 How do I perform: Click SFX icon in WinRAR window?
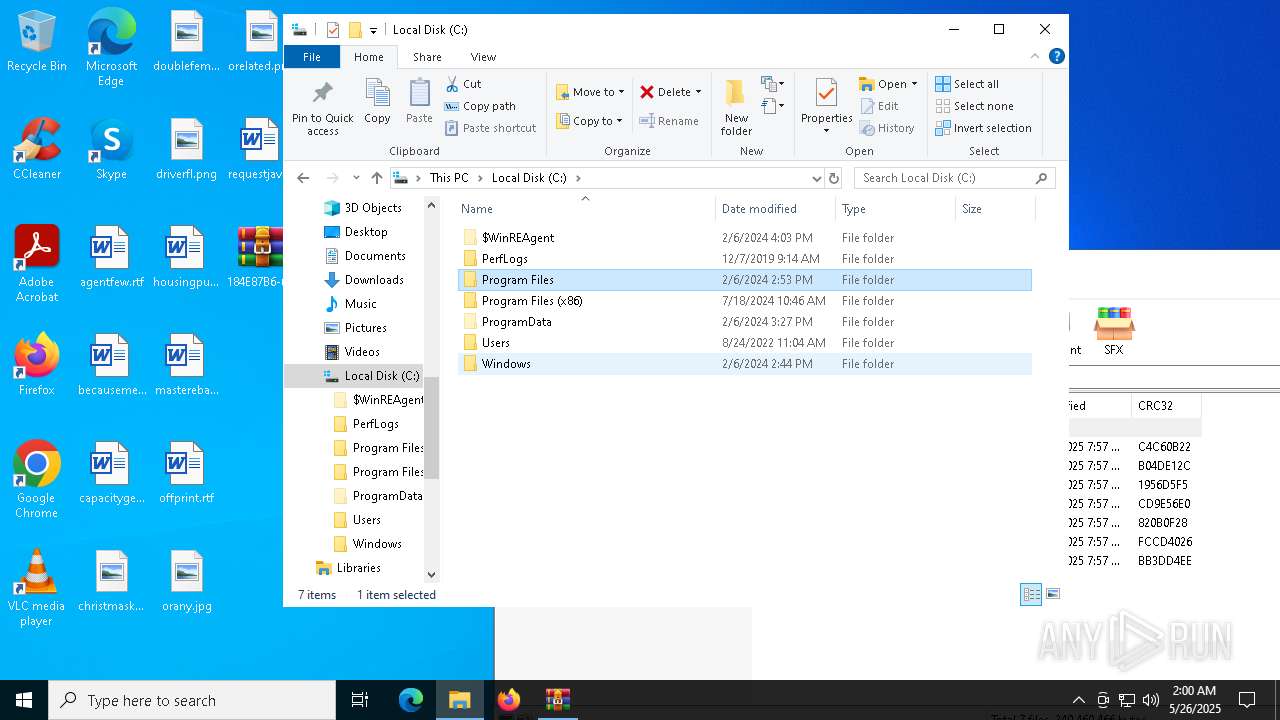1113,332
